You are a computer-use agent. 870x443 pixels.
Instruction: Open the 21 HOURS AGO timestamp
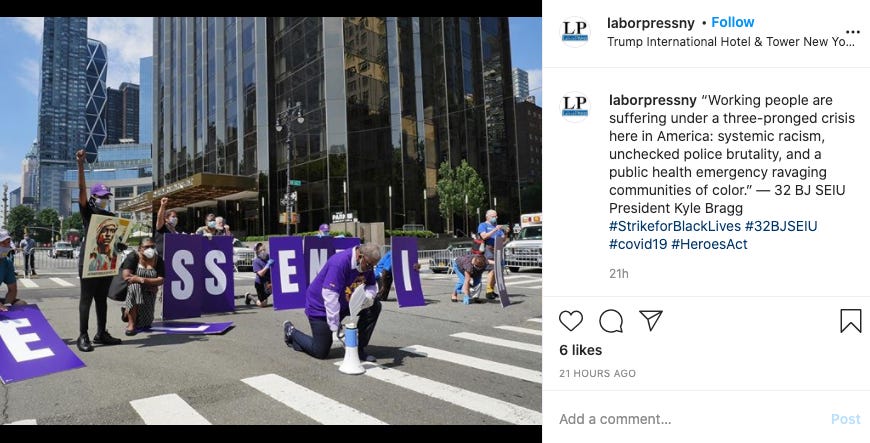coord(597,374)
